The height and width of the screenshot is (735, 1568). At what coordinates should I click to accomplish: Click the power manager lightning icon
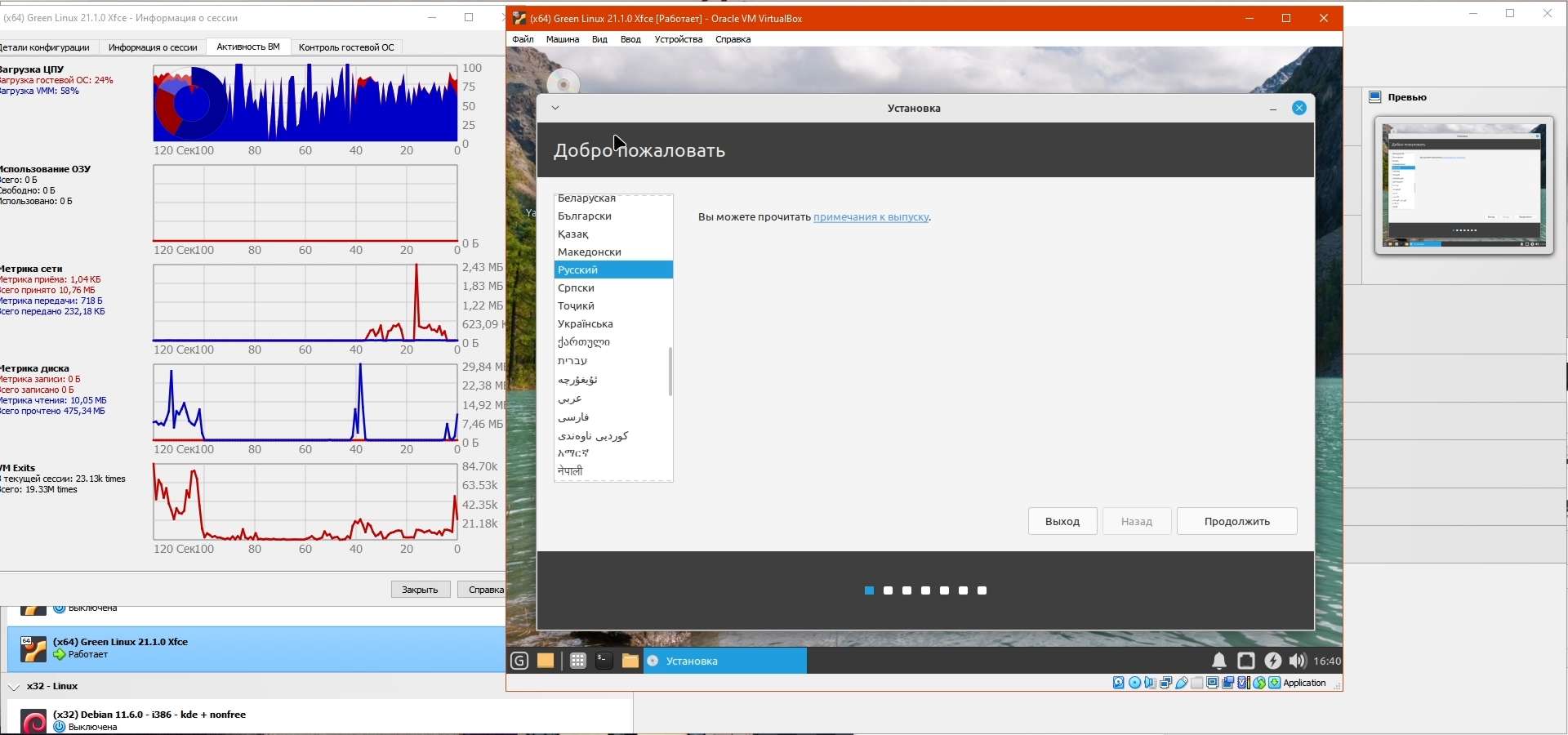coord(1273,661)
